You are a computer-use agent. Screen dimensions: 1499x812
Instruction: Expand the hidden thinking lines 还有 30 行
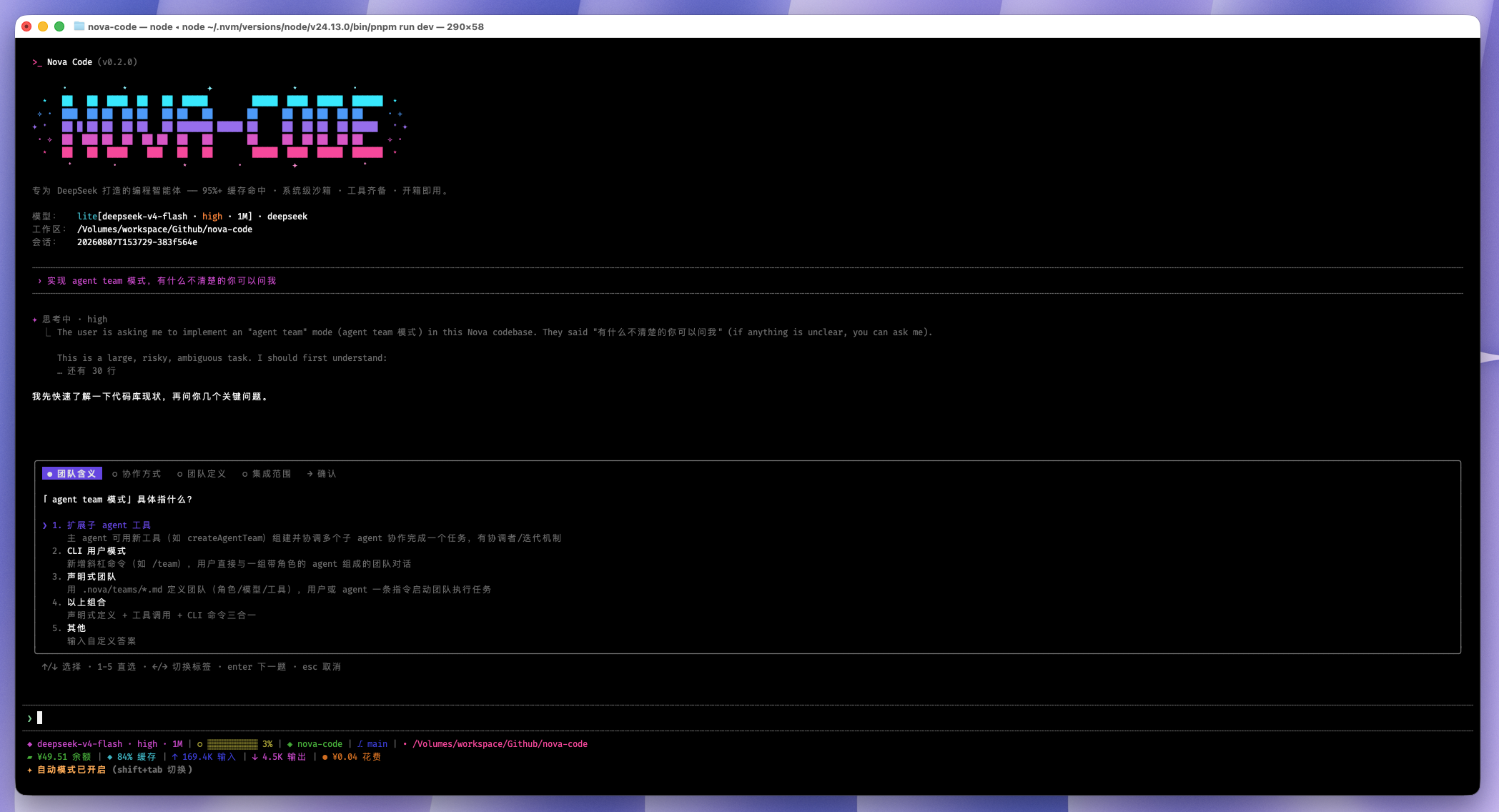coord(86,371)
